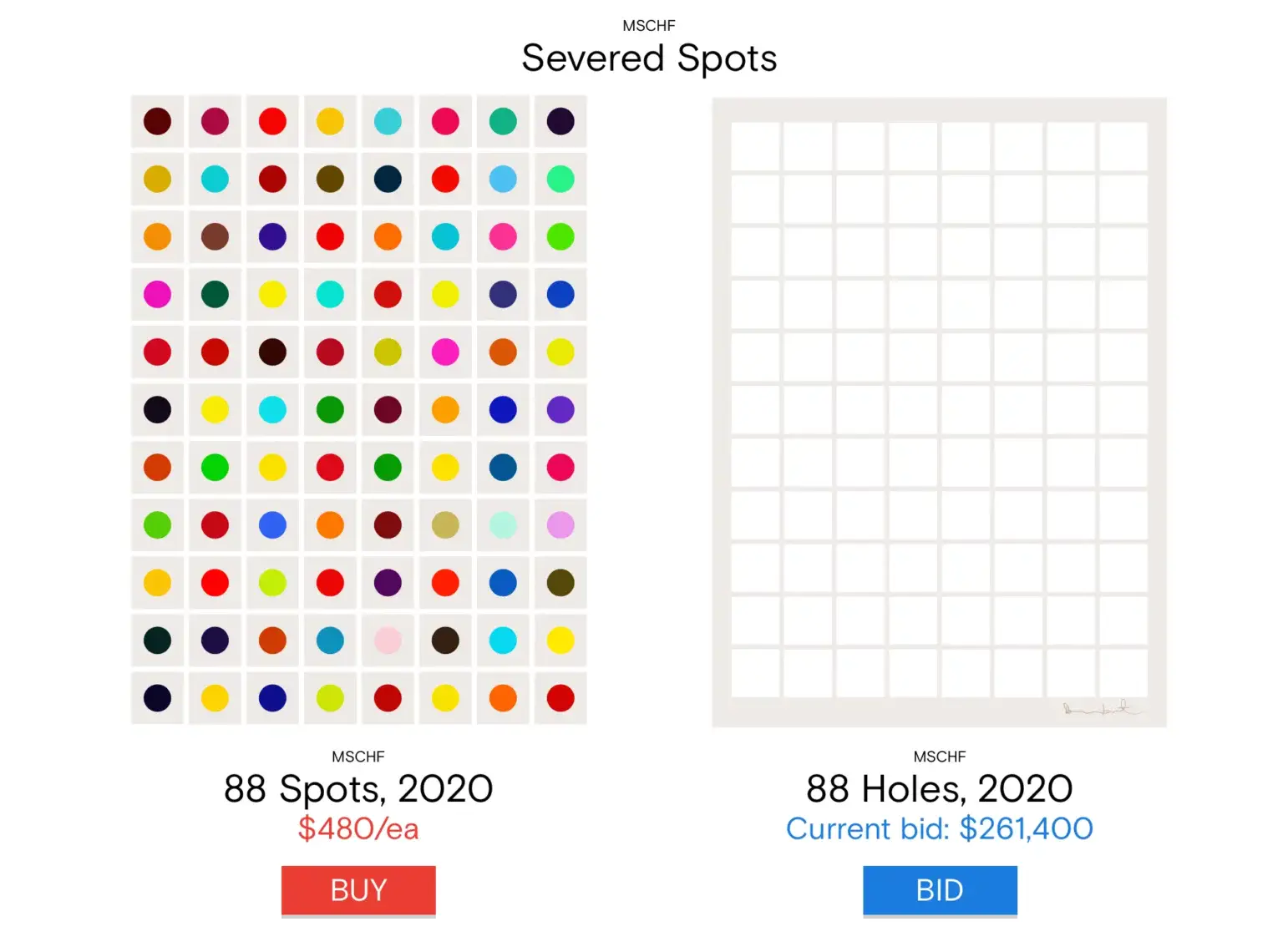Click the Current bid $261,400 text
The height and width of the screenshot is (952, 1283).
pos(939,828)
